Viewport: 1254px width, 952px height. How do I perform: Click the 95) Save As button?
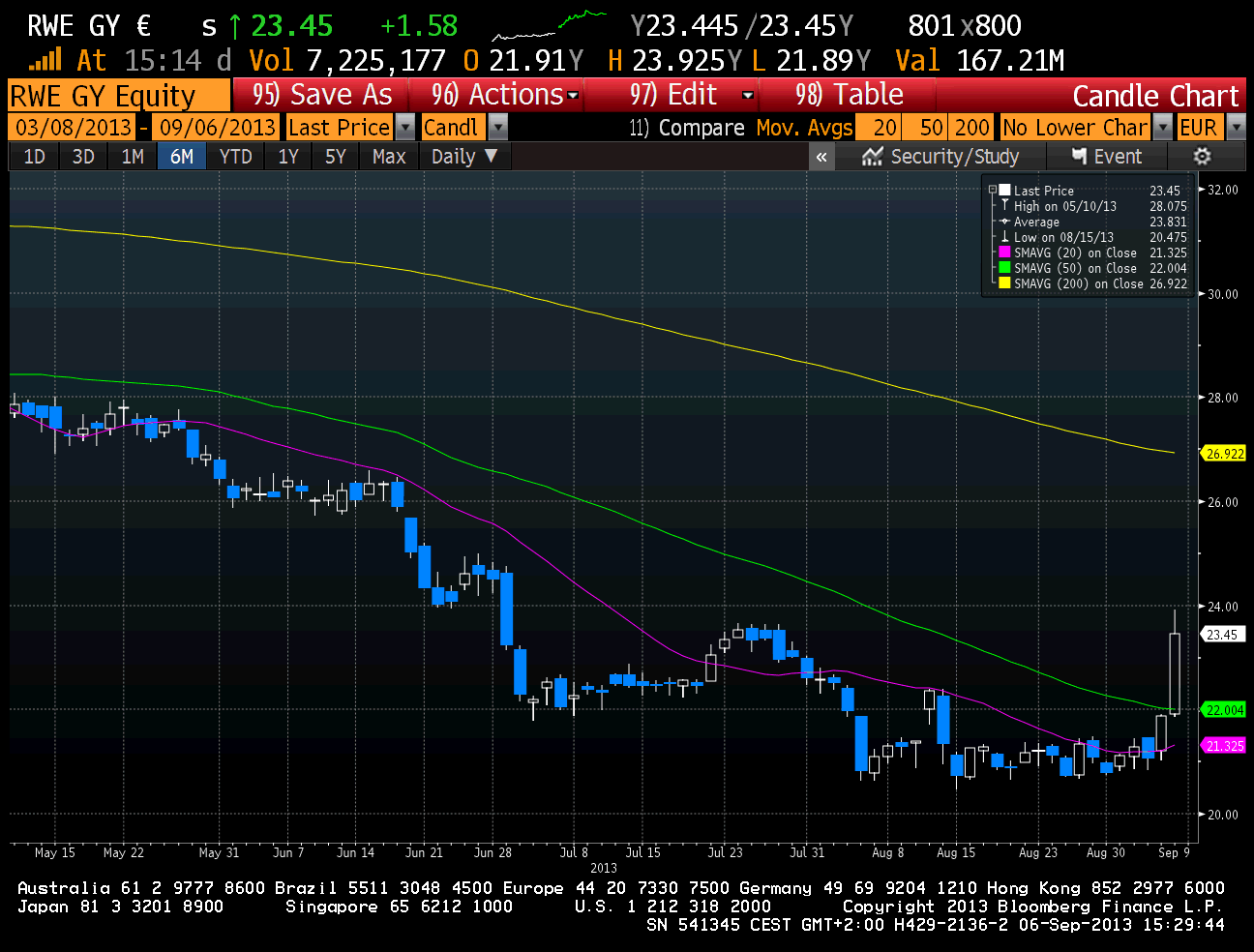click(321, 95)
